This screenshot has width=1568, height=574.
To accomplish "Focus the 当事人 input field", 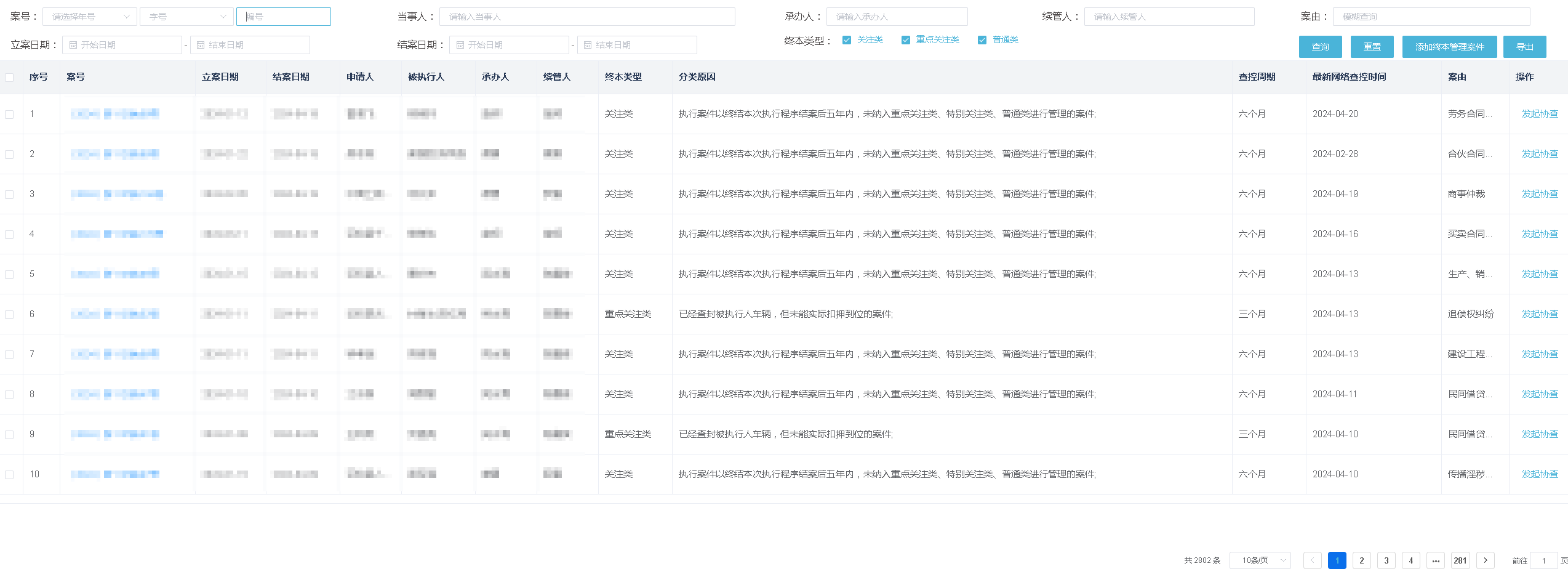I will [x=587, y=17].
